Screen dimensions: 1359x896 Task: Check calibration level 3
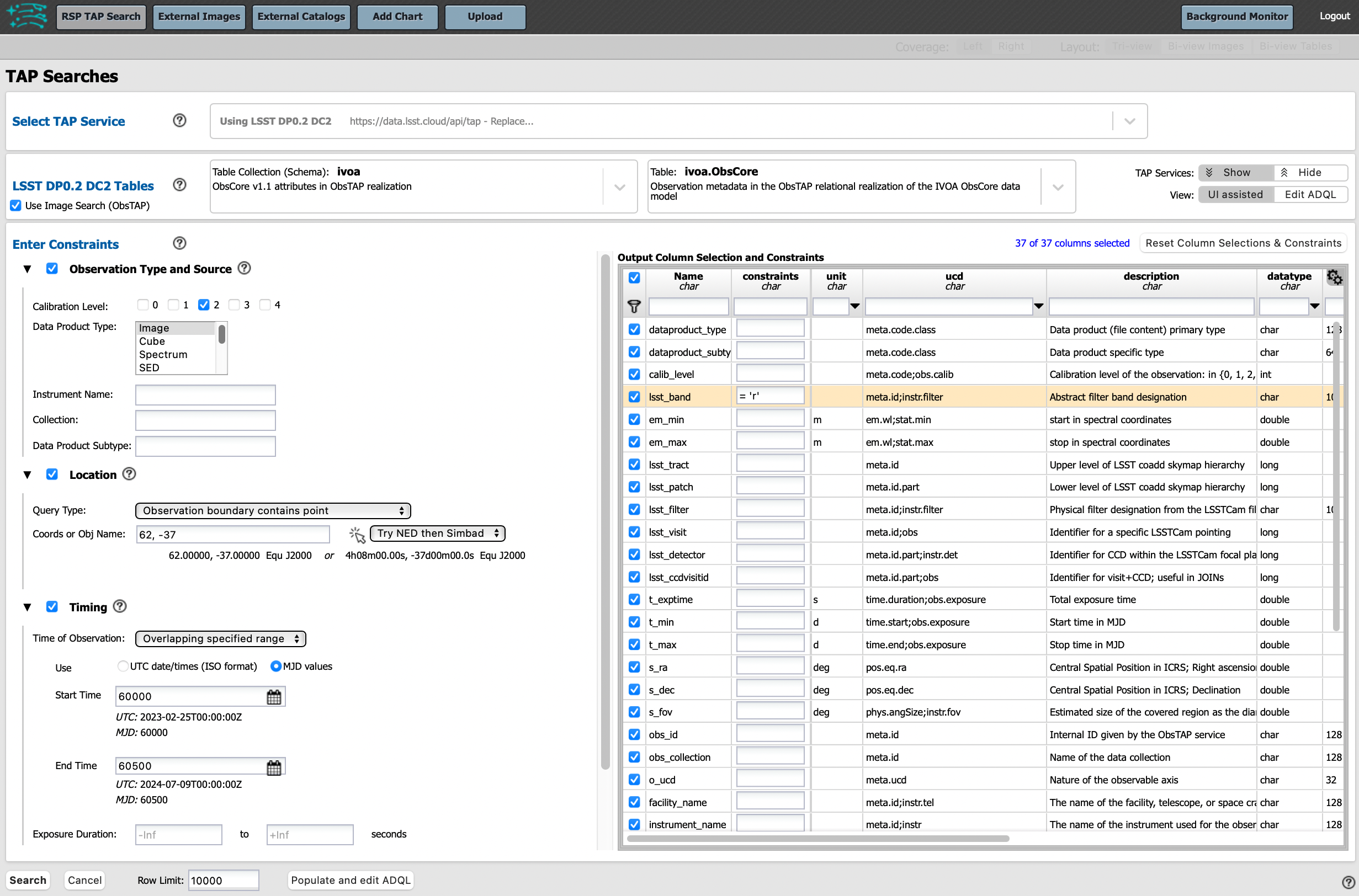[234, 305]
